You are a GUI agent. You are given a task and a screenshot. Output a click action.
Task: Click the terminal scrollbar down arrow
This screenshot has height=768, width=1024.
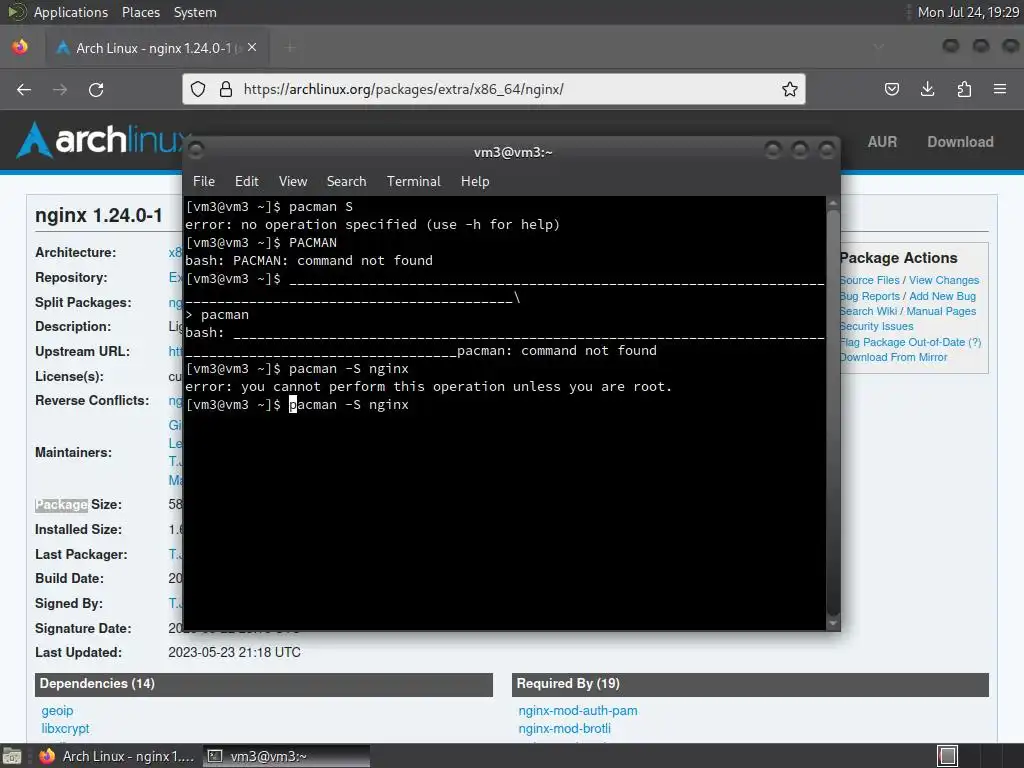click(833, 624)
